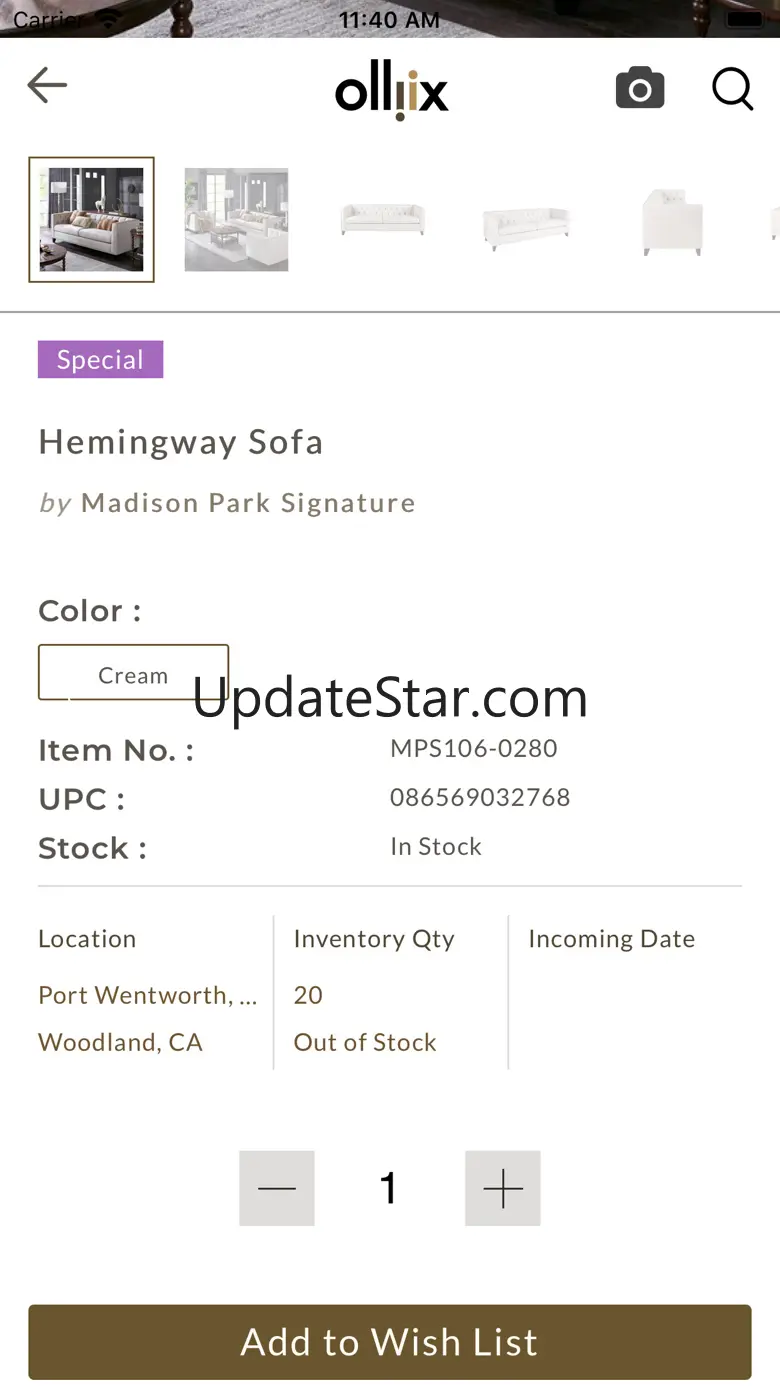Increase quantity with the plus button
This screenshot has width=780, height=1387.
(x=503, y=1188)
